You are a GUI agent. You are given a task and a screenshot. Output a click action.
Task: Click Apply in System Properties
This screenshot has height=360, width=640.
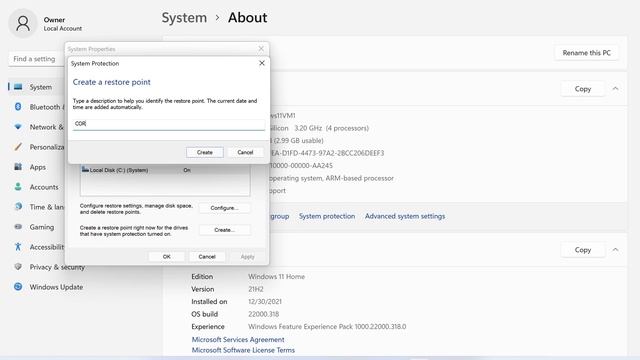(247, 256)
